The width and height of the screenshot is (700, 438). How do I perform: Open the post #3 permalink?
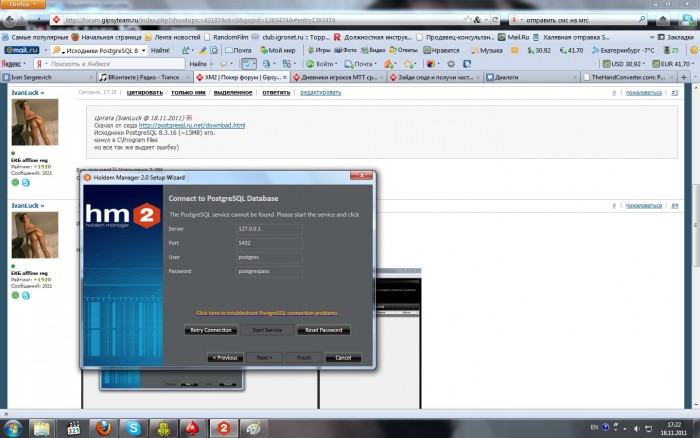[x=674, y=92]
